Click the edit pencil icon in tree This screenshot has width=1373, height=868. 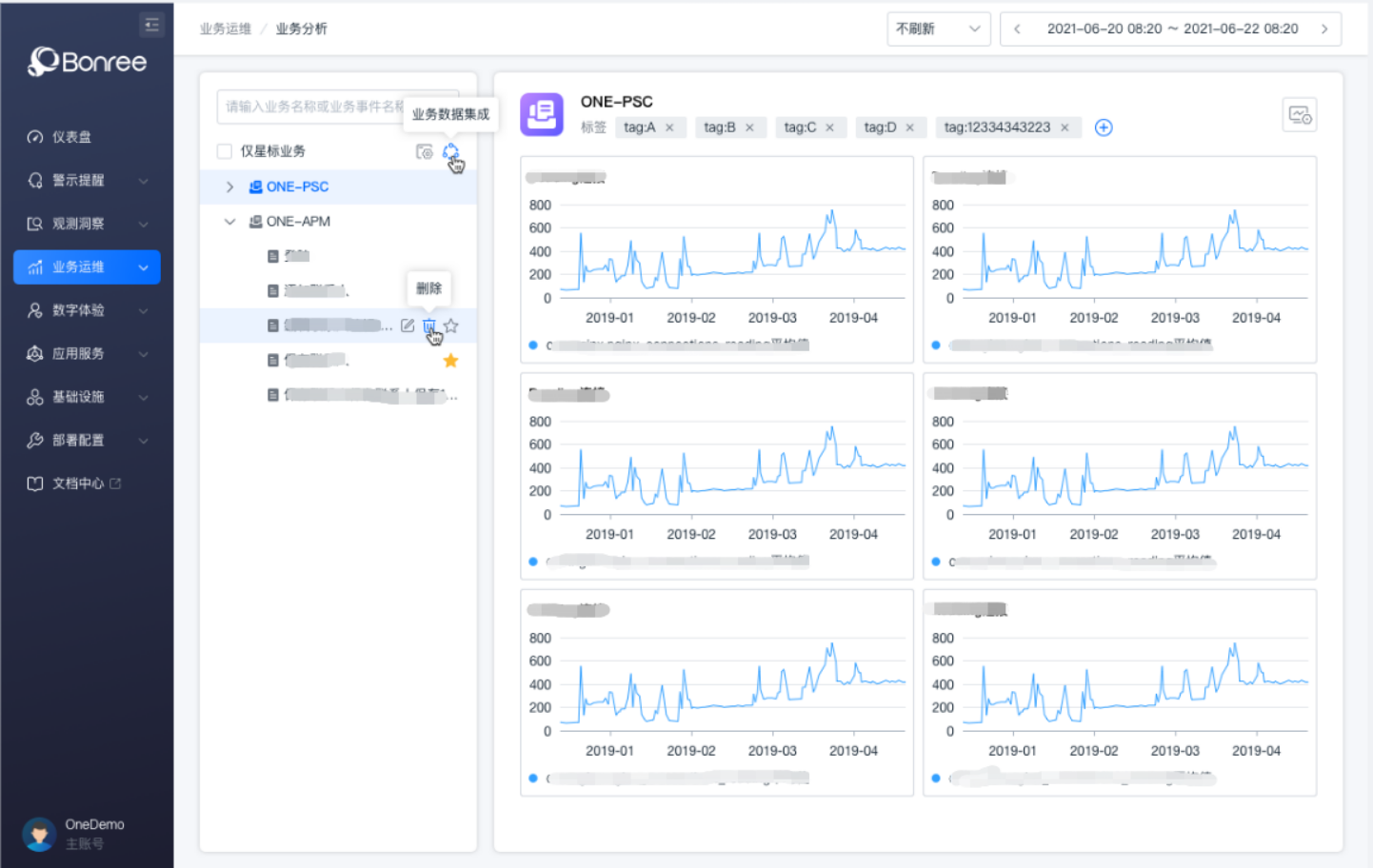408,326
